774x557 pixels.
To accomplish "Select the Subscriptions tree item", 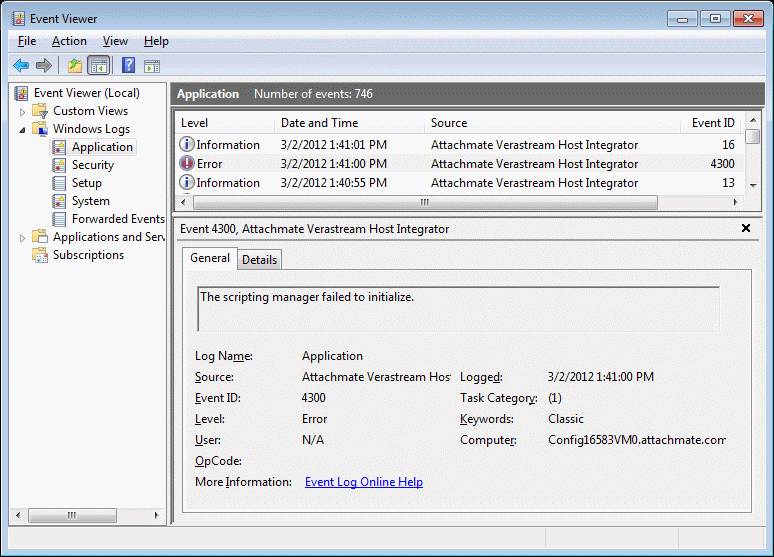I will pos(88,255).
